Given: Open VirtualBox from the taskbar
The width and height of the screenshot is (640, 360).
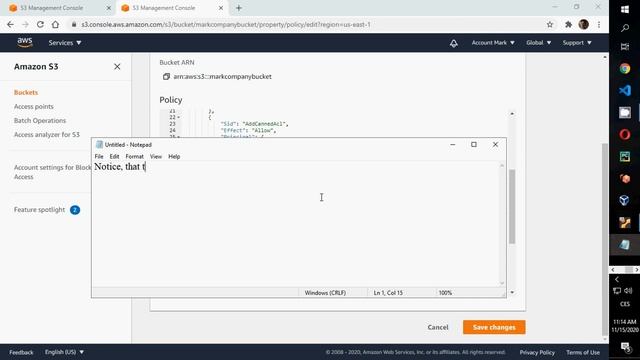Looking at the screenshot, I should tap(624, 200).
